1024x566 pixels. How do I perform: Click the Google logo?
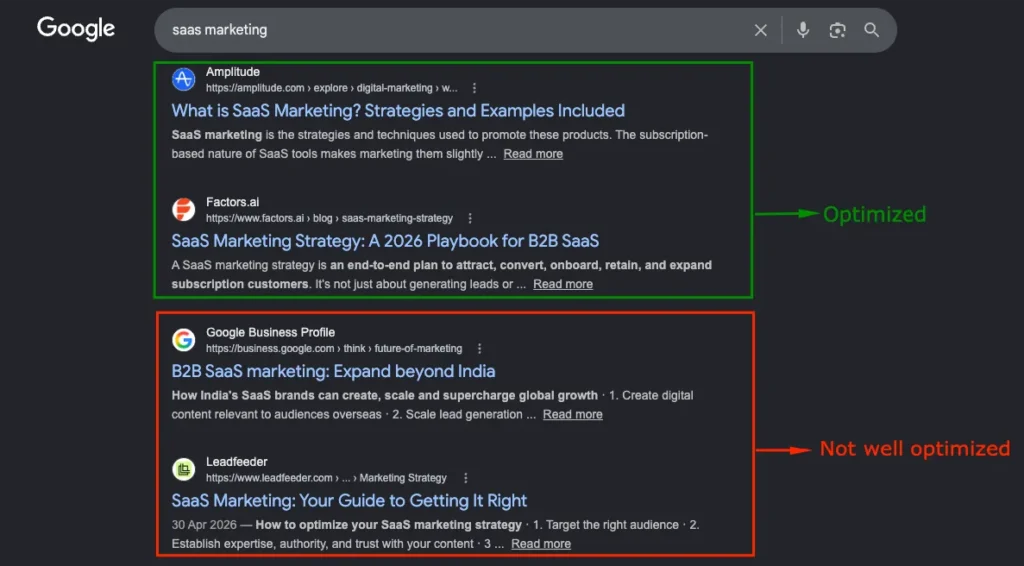[76, 29]
